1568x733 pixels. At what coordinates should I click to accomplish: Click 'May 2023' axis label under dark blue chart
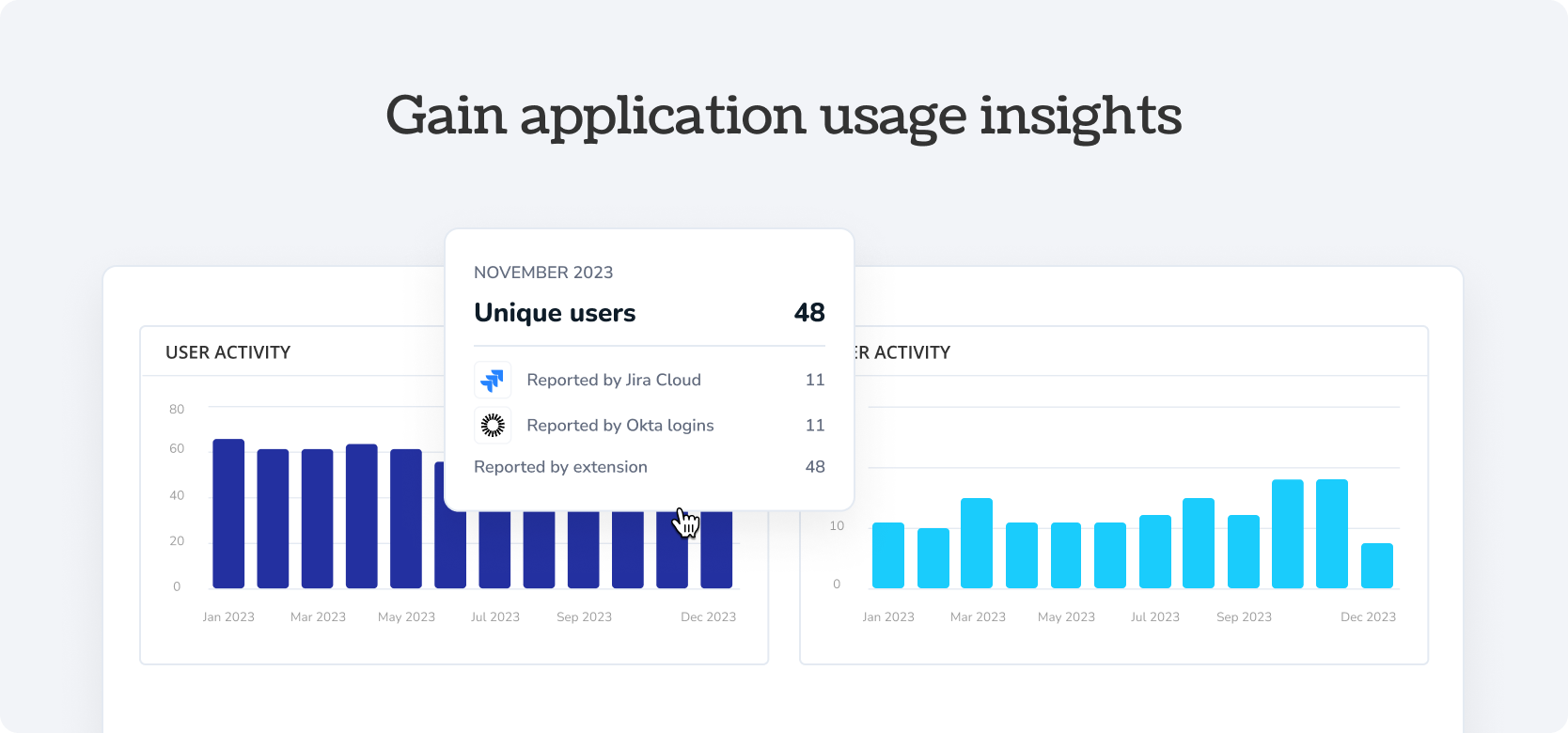point(406,617)
